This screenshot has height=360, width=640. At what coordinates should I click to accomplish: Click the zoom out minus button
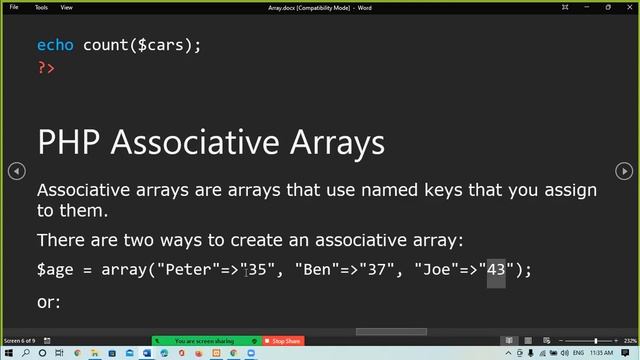(561, 341)
